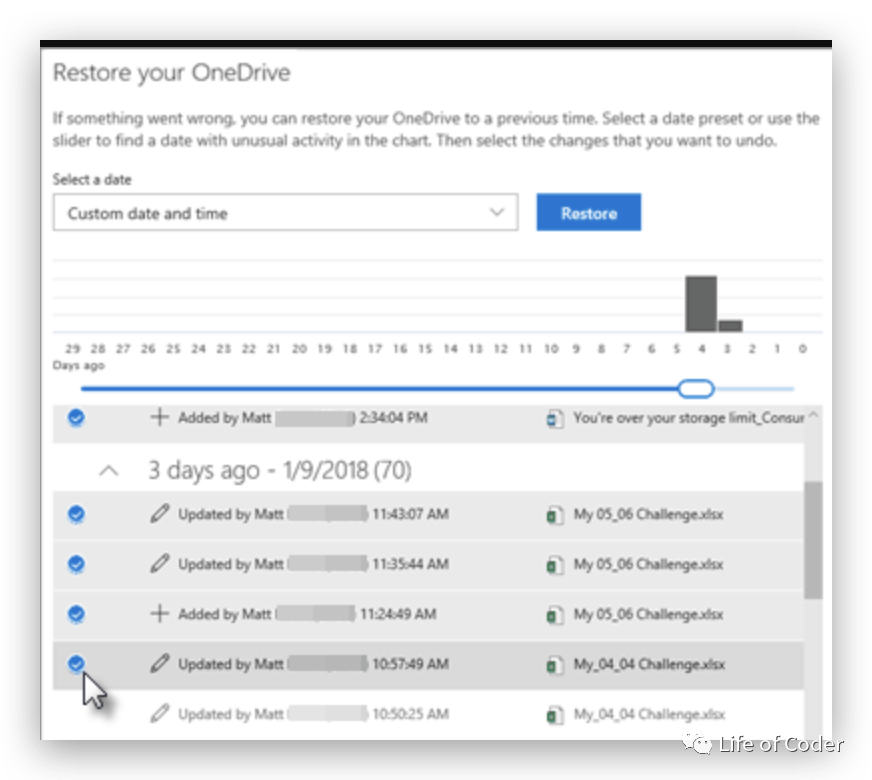Click My 05_06 Challenge.xlsx at 11:43:07 AM

pos(648,514)
